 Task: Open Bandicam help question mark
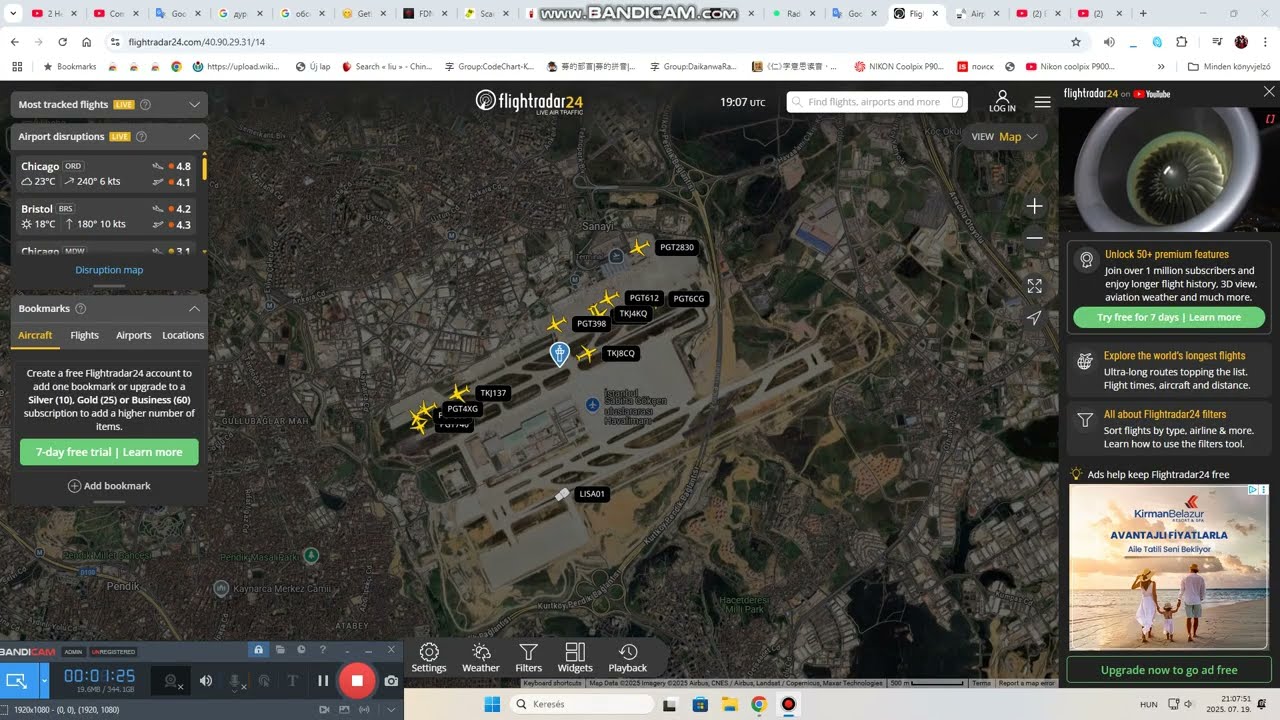pyautogui.click(x=322, y=650)
